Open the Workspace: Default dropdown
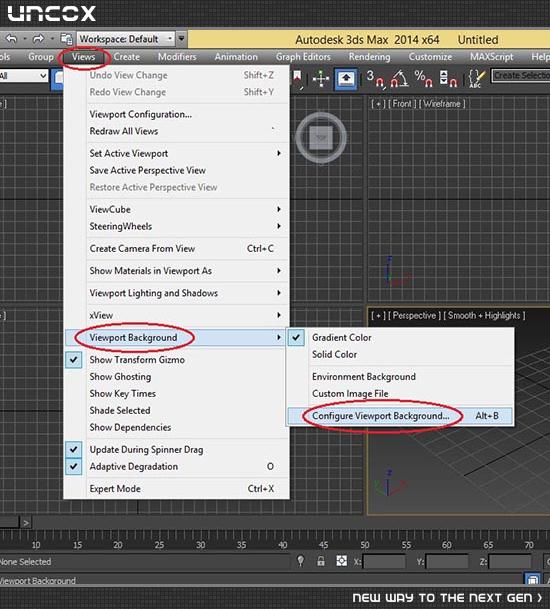This screenshot has width=550, height=609. (x=126, y=39)
